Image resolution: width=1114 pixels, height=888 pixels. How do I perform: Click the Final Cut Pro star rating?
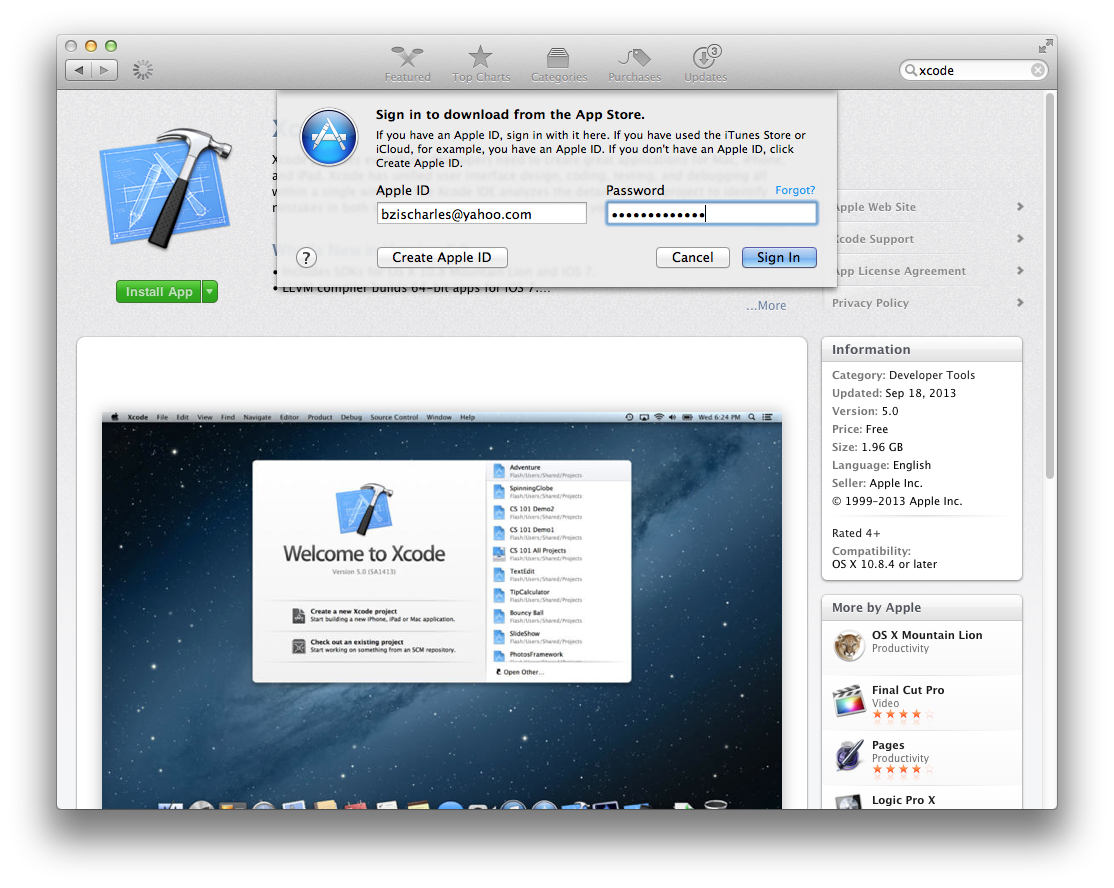903,715
